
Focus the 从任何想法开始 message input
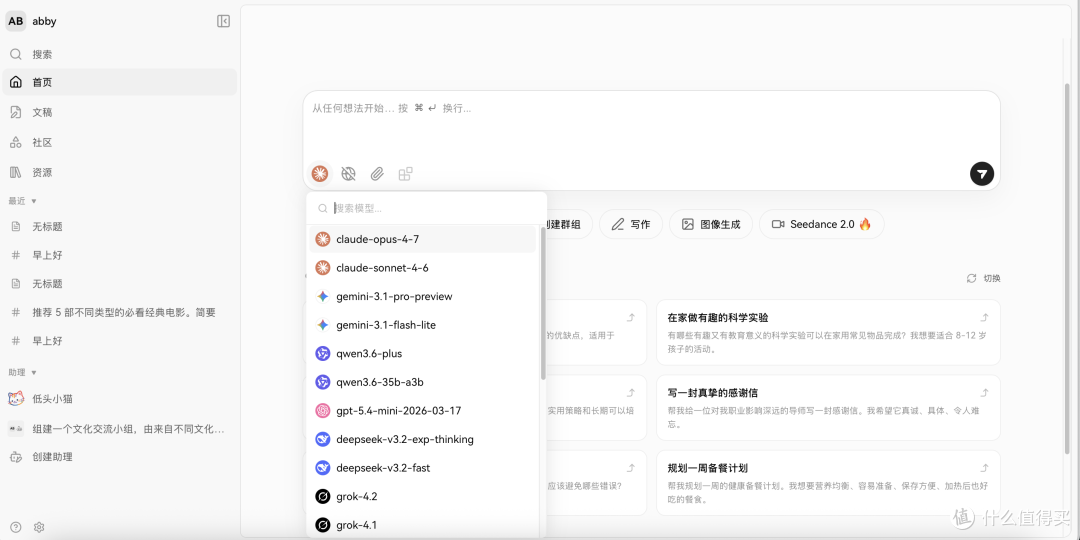click(x=651, y=125)
